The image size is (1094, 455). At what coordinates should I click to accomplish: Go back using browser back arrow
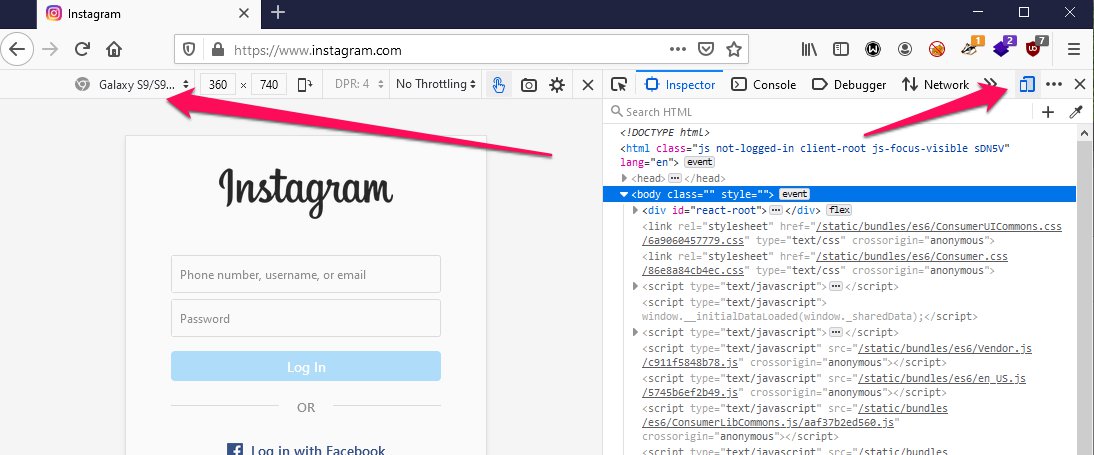point(17,49)
